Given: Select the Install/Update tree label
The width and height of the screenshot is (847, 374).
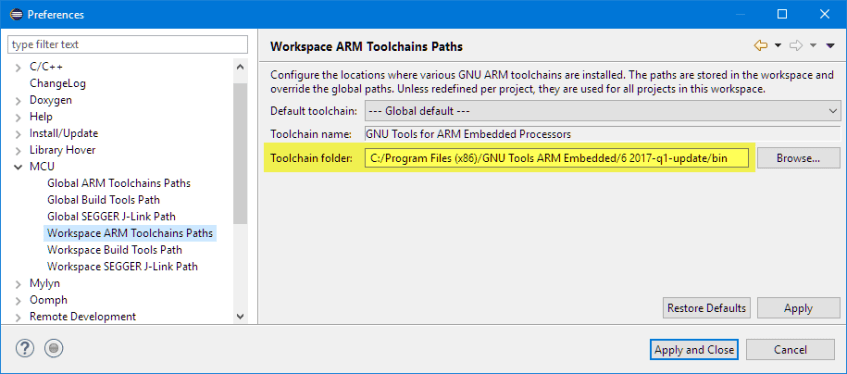Looking at the screenshot, I should click(63, 133).
